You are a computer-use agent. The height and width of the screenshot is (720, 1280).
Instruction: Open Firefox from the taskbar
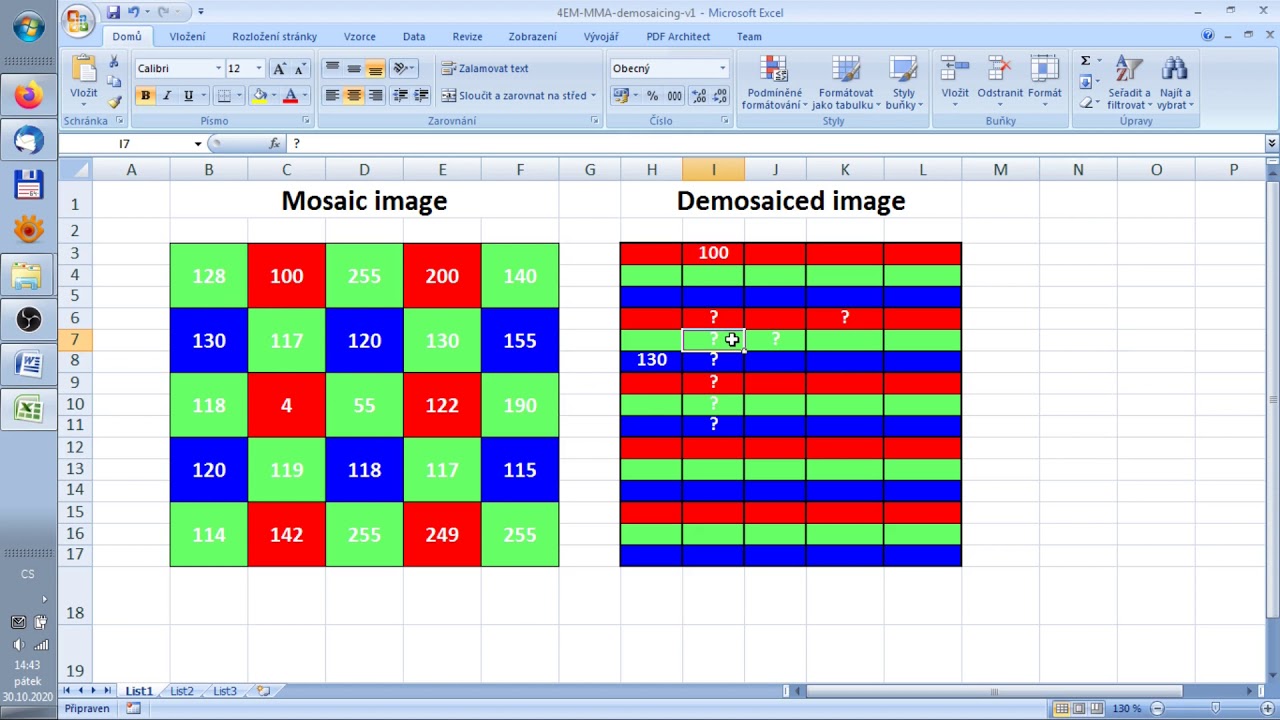pyautogui.click(x=28, y=96)
